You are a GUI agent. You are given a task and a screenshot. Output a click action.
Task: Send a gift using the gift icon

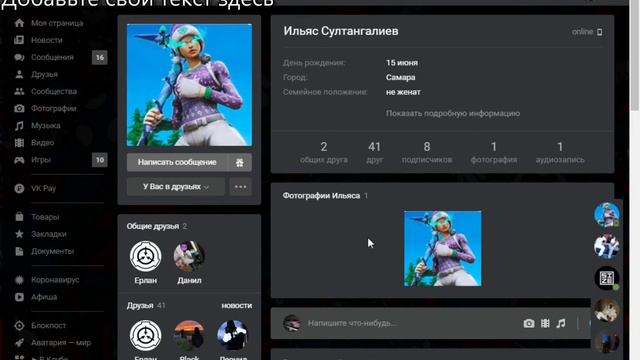click(x=240, y=162)
